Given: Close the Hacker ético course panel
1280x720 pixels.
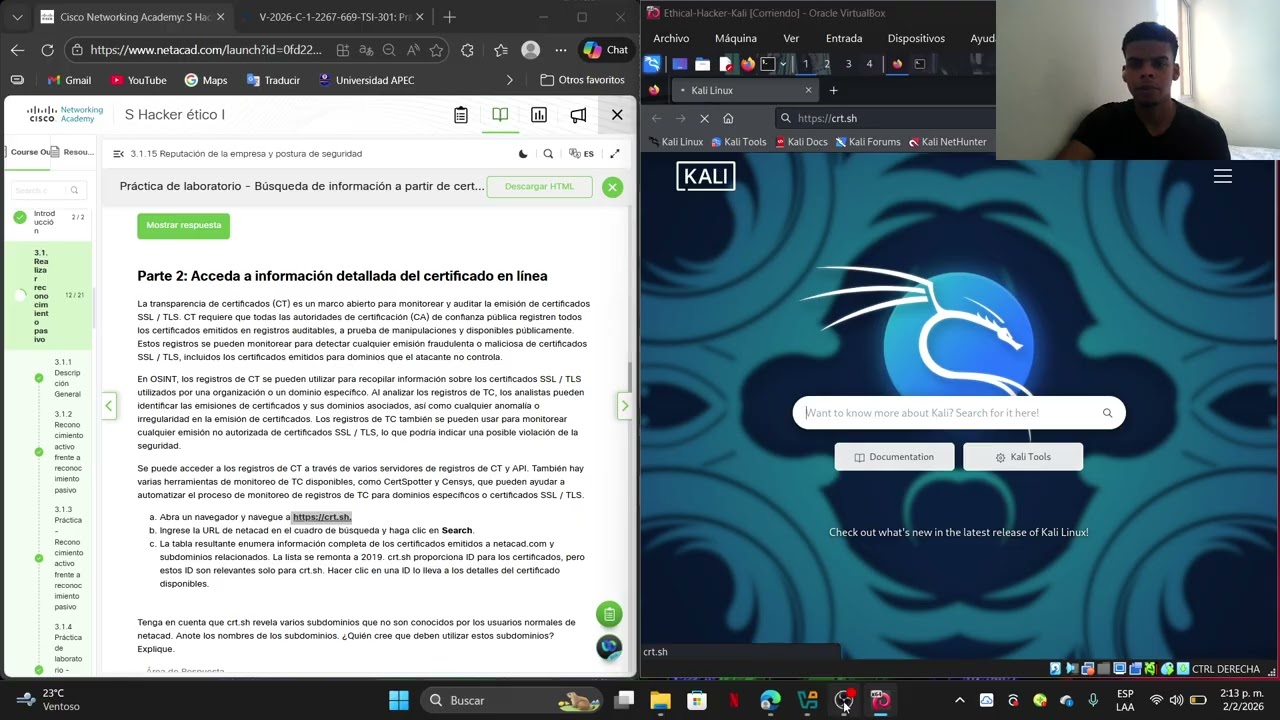Looking at the screenshot, I should [617, 115].
